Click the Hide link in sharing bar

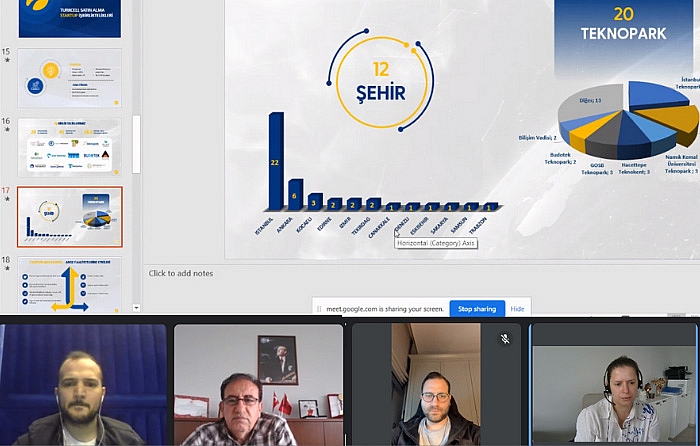click(x=517, y=308)
